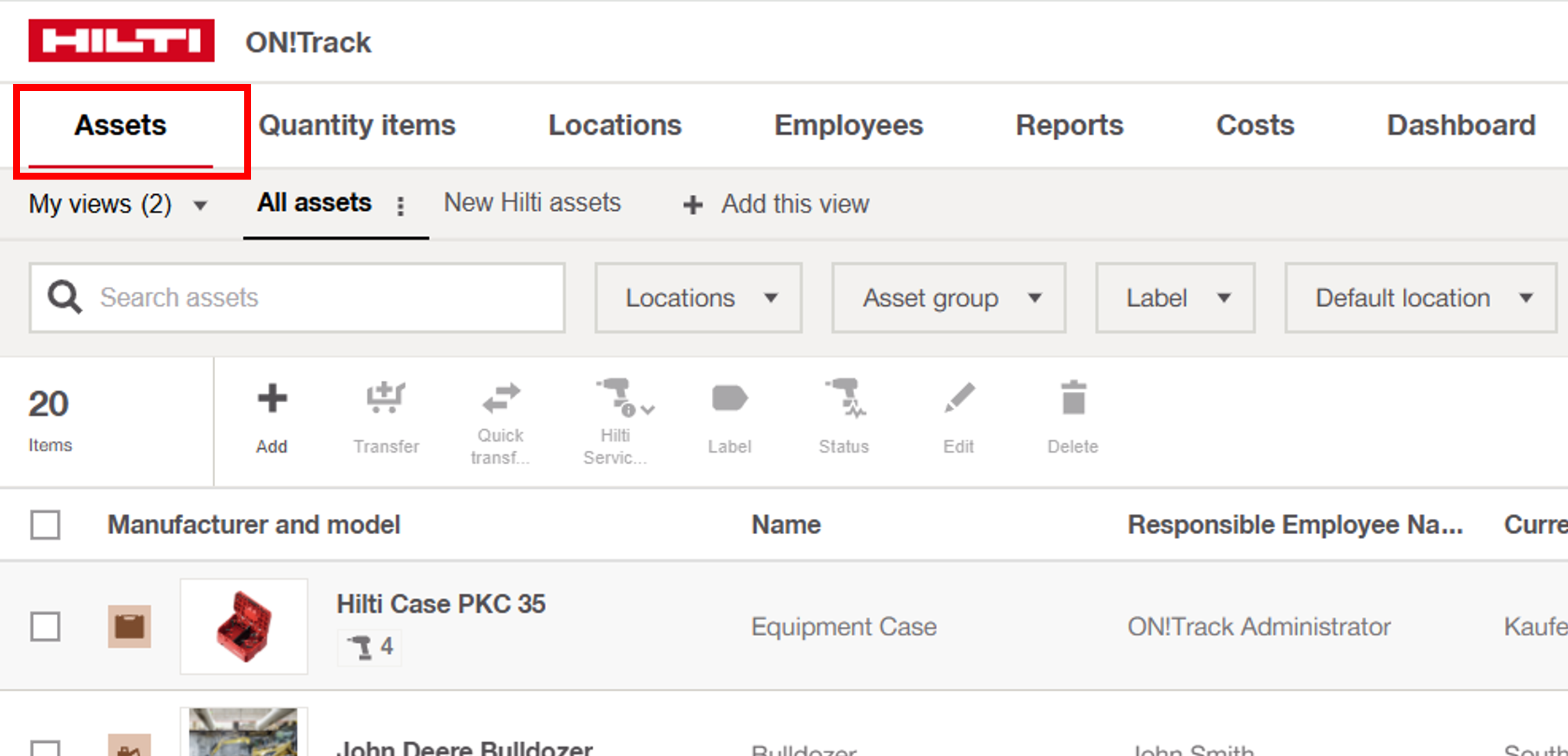Open the Hilti Service tool icon
Screen dimensions: 1568x756
pyautogui.click(x=617, y=398)
